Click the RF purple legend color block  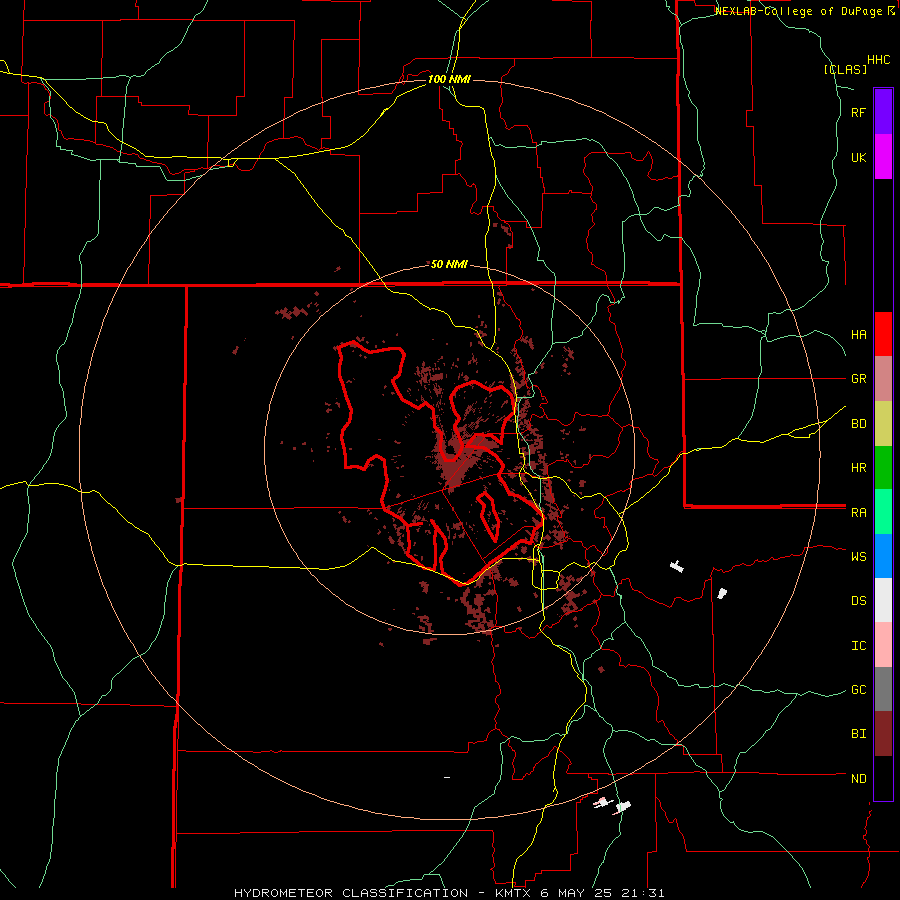[x=883, y=112]
